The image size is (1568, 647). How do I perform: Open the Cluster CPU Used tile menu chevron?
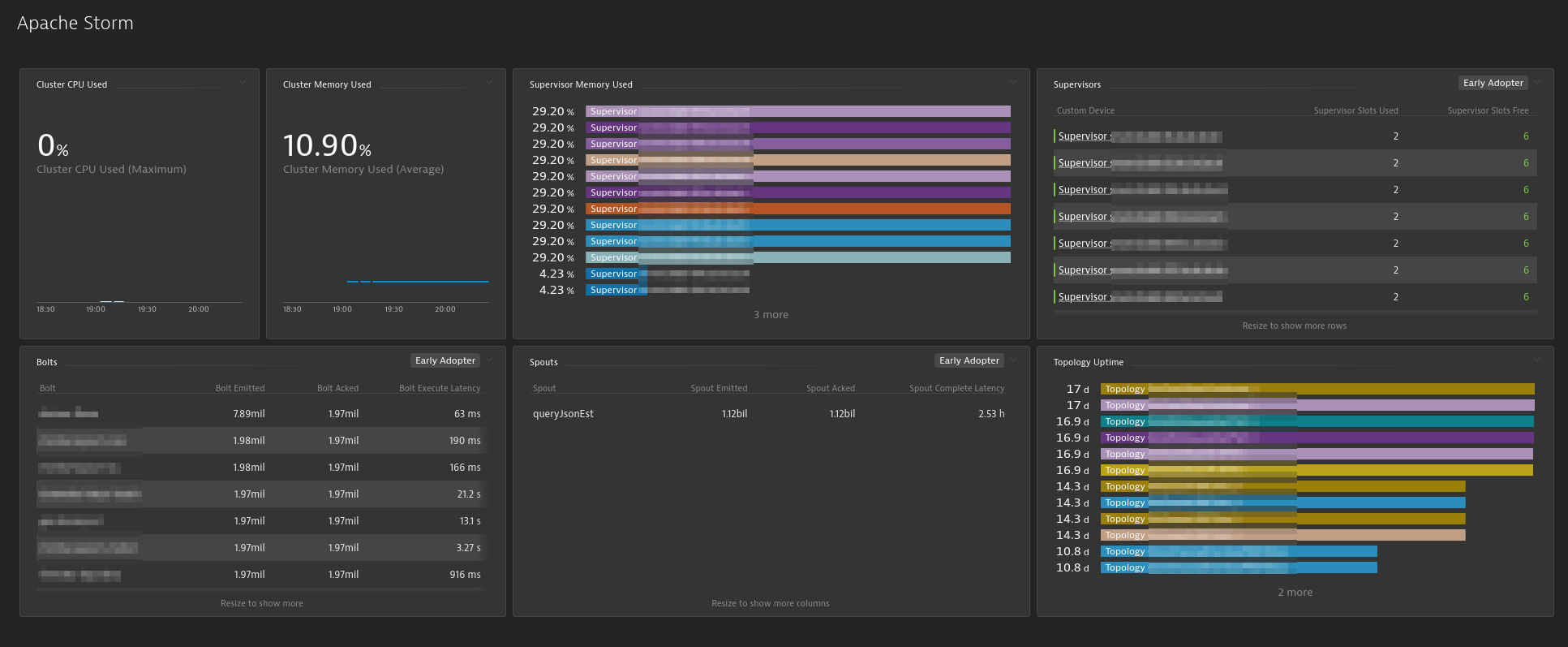[x=243, y=82]
